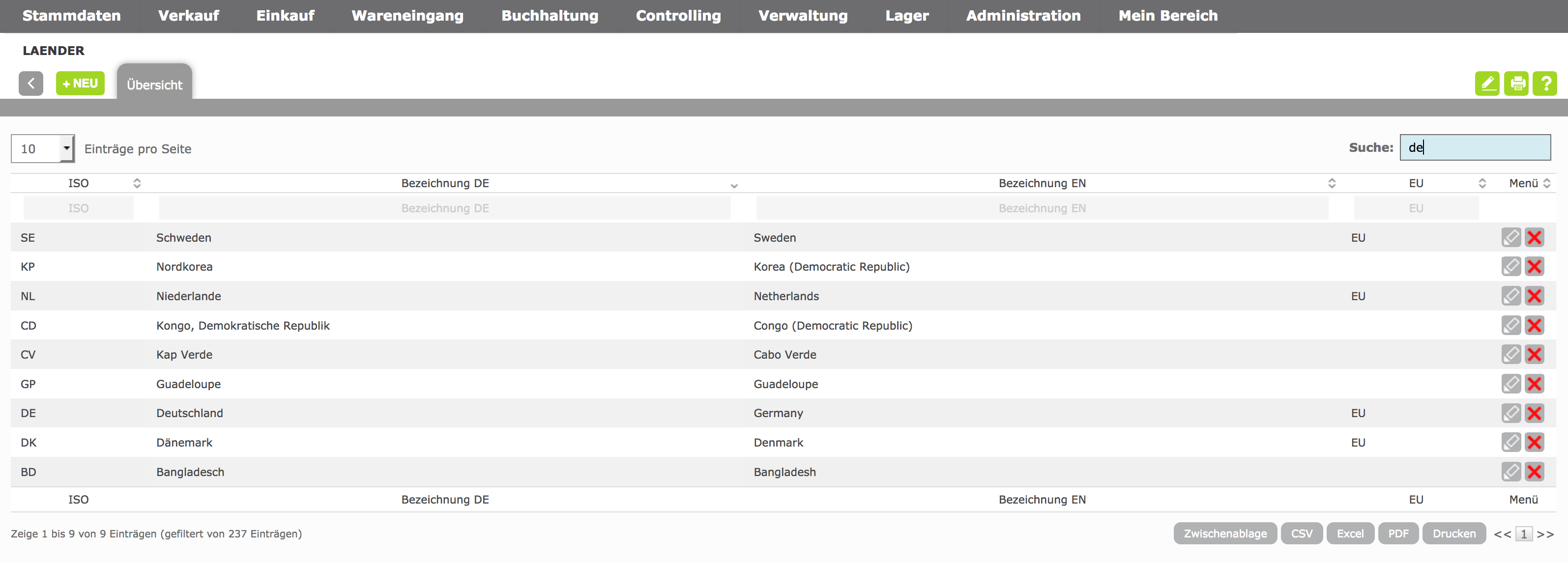Click the + NEU button
This screenshot has height=563, width=1568.
point(80,84)
